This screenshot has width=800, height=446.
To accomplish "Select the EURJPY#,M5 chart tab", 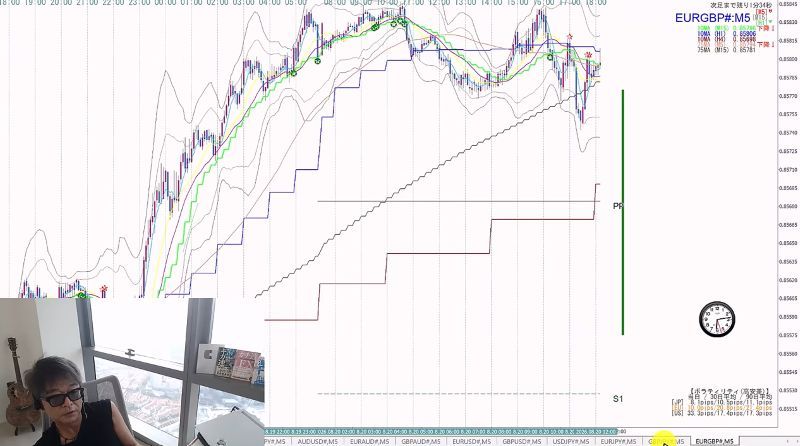I will (618, 441).
